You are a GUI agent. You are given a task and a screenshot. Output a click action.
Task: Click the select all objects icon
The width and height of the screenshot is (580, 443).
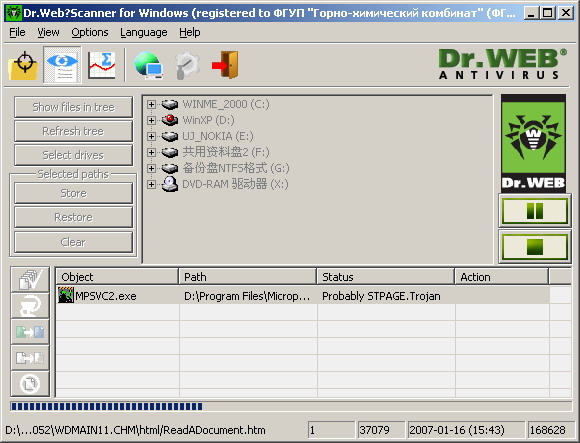tap(30, 280)
